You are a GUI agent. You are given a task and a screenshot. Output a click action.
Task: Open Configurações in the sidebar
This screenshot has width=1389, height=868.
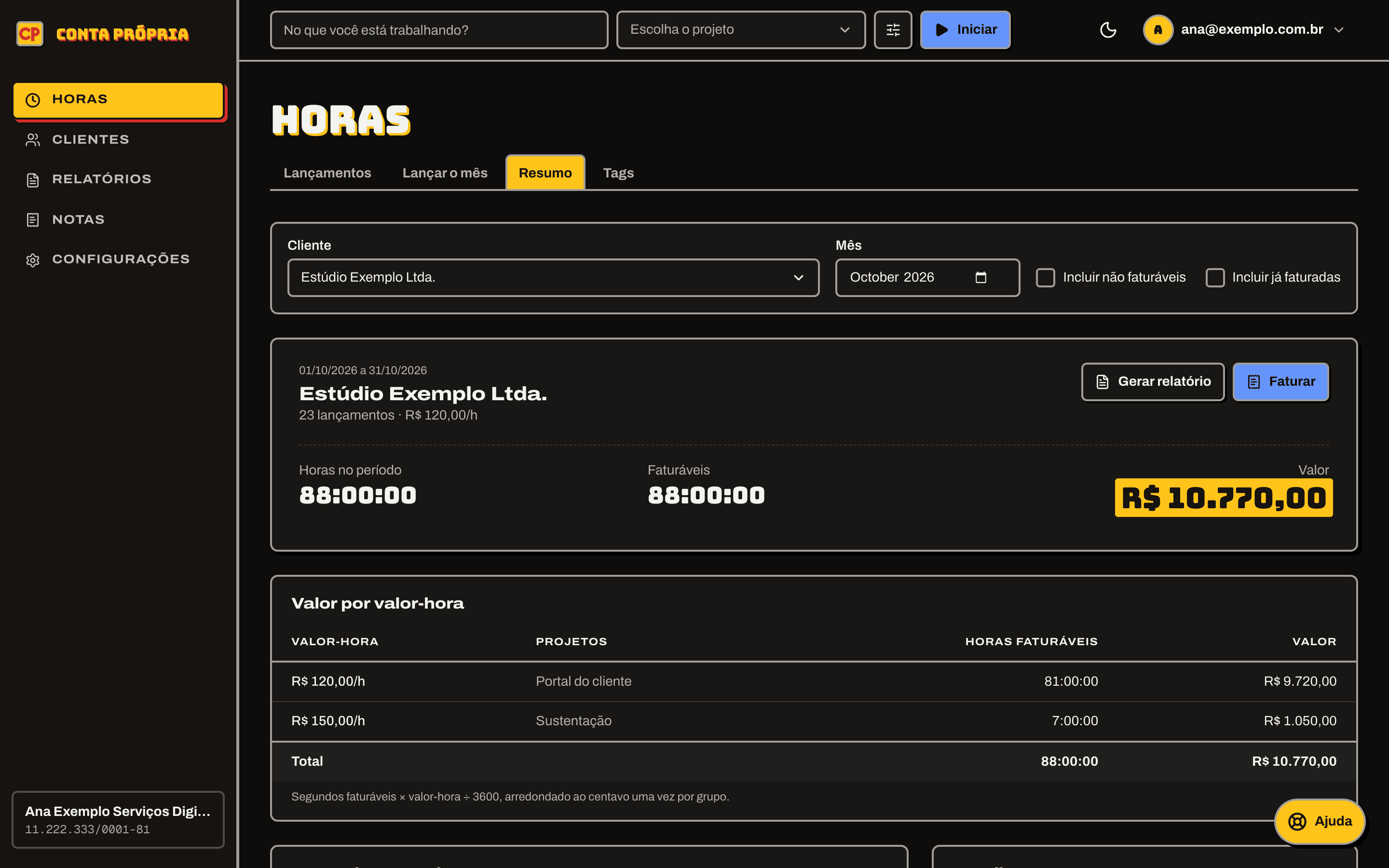click(x=118, y=259)
